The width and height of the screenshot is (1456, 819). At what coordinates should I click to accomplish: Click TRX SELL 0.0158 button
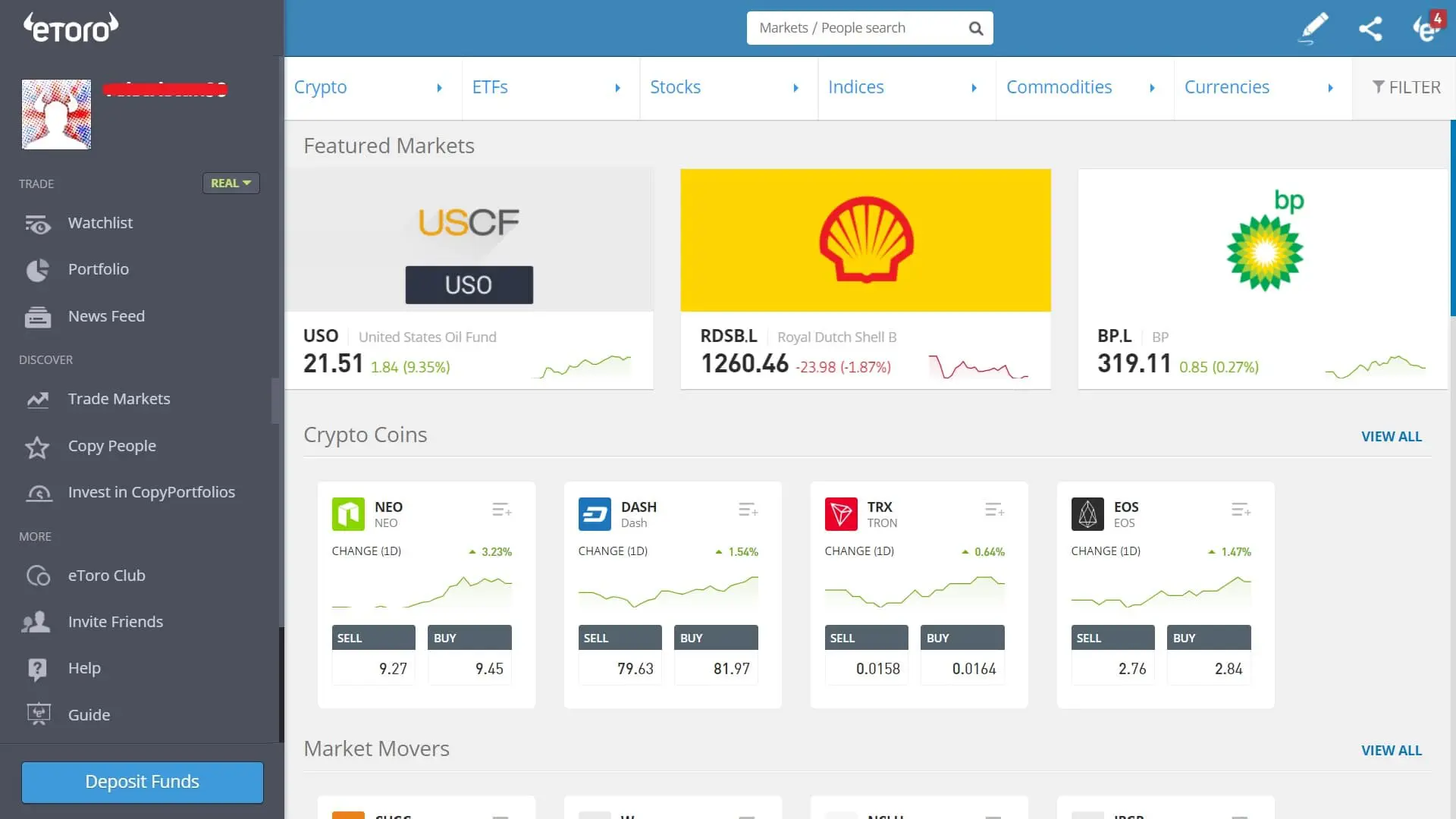[867, 655]
